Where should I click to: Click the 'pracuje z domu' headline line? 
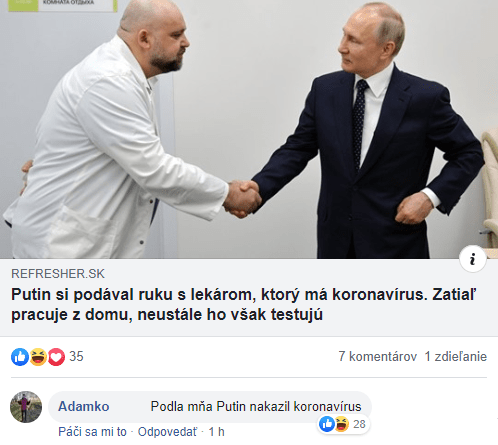click(167, 315)
